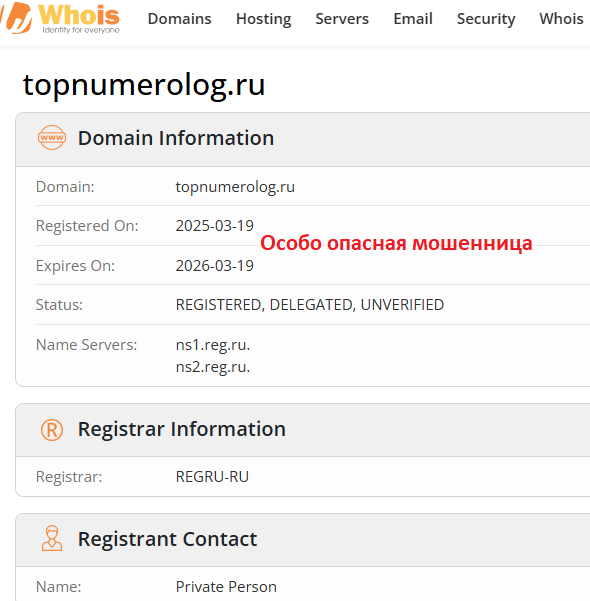Open the Security menu item
This screenshot has width=590, height=601.
(x=486, y=19)
